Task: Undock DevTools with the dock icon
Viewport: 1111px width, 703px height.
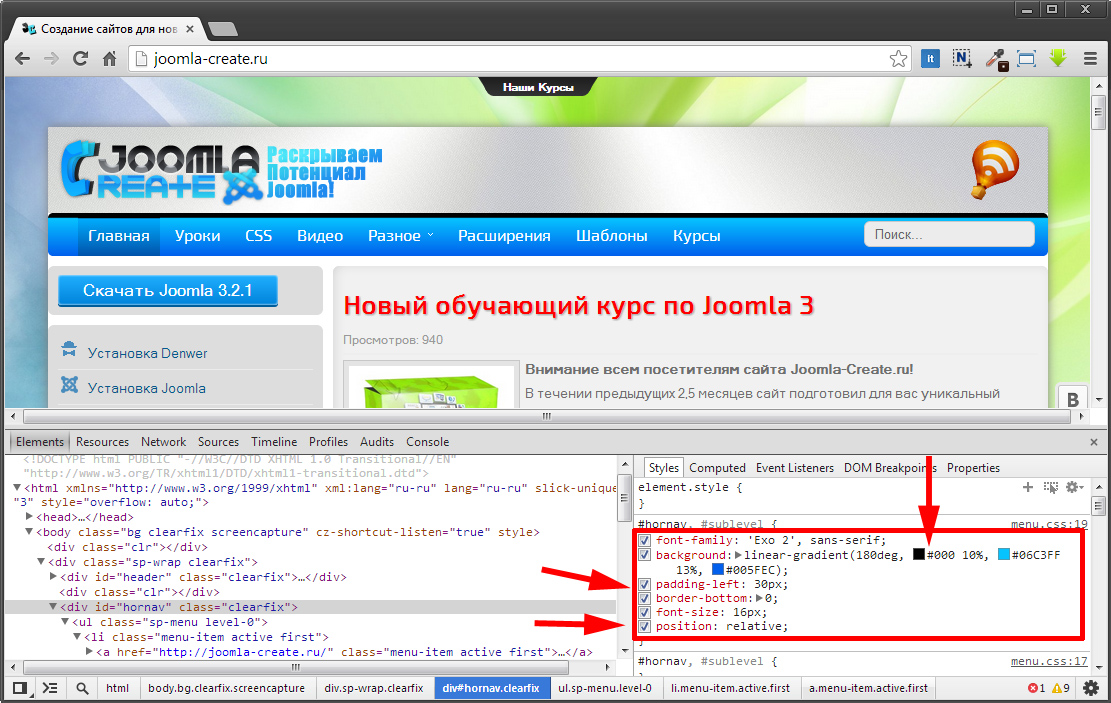Action: click(18, 688)
